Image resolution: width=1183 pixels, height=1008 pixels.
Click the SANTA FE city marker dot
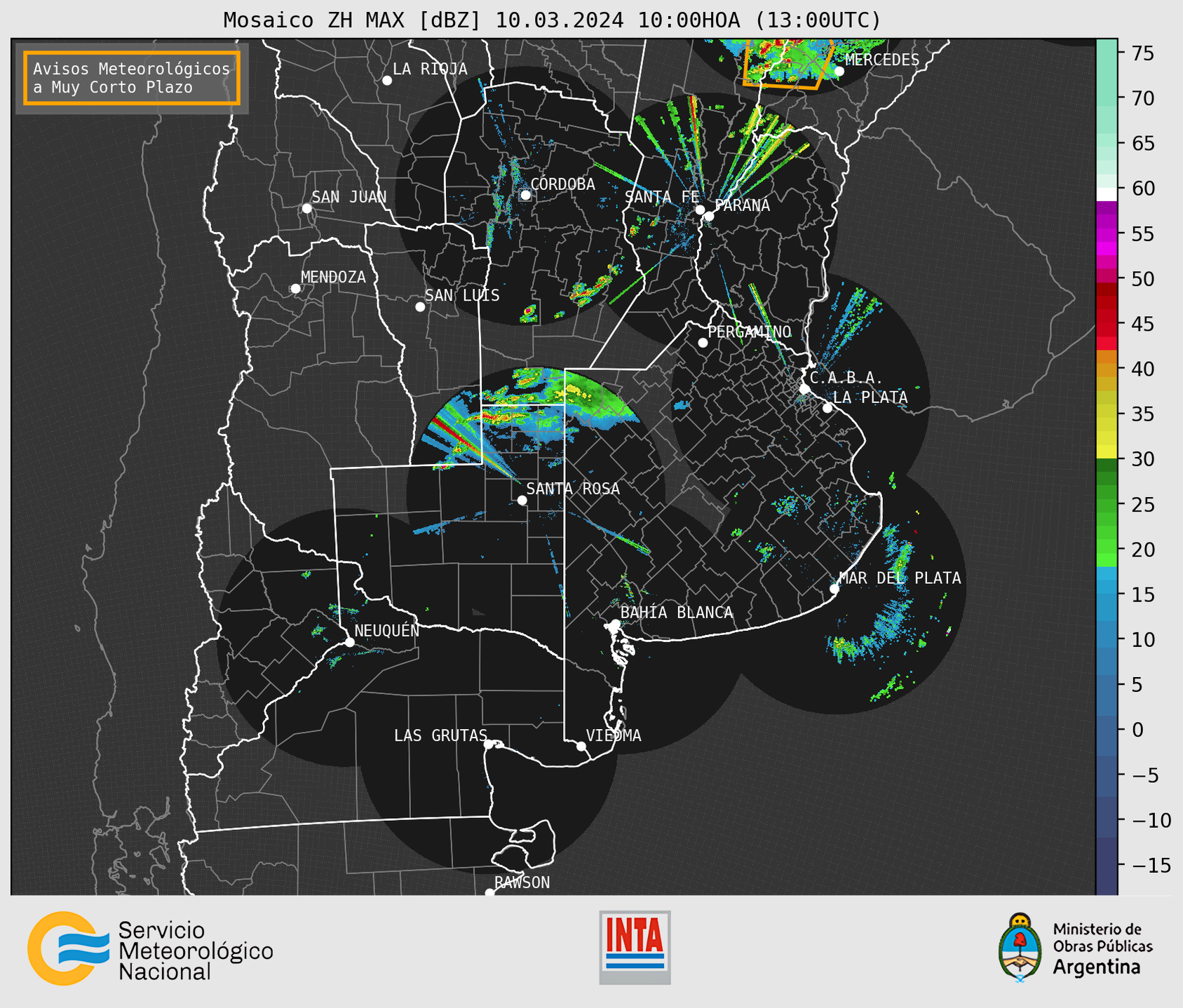[x=700, y=210]
